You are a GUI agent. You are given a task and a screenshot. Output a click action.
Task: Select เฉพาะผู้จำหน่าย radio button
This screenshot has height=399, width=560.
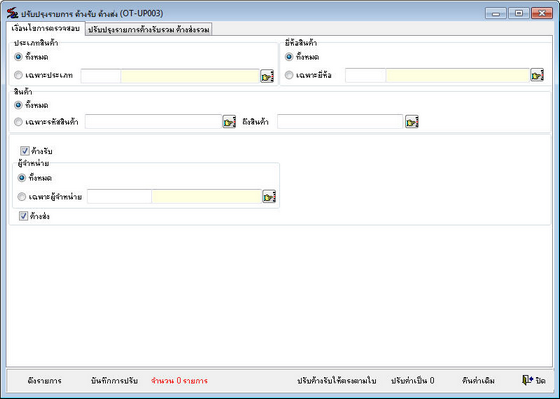[22, 196]
